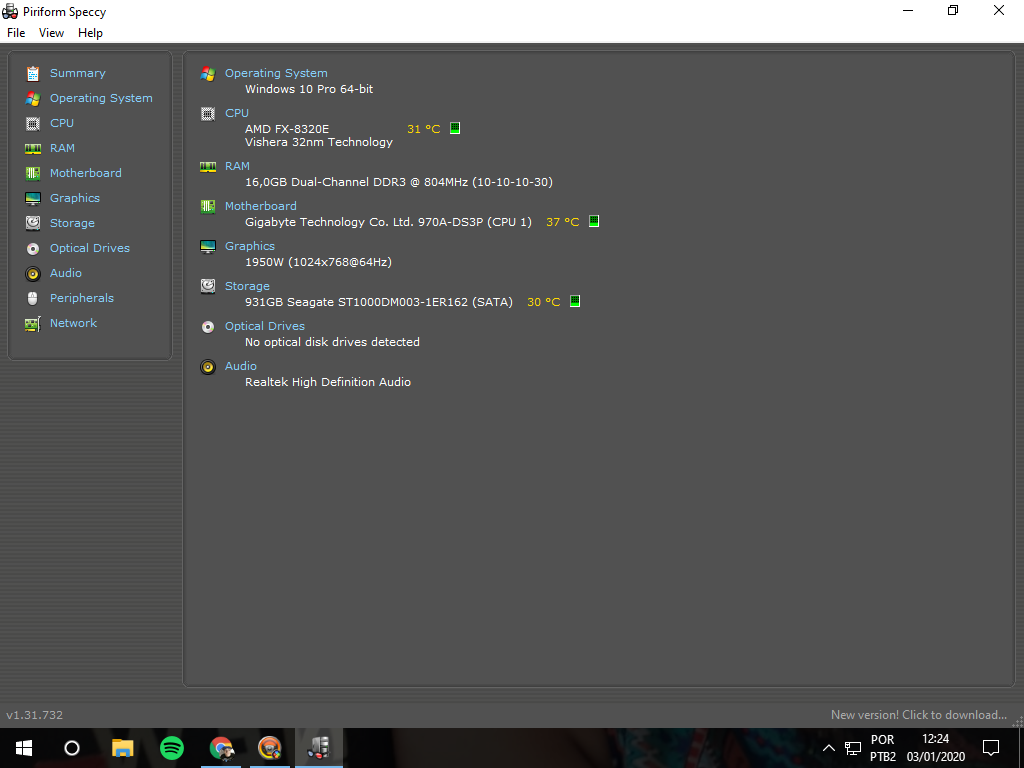Click the motherboard temperature 37 °C value
This screenshot has width=1024, height=768.
point(562,222)
